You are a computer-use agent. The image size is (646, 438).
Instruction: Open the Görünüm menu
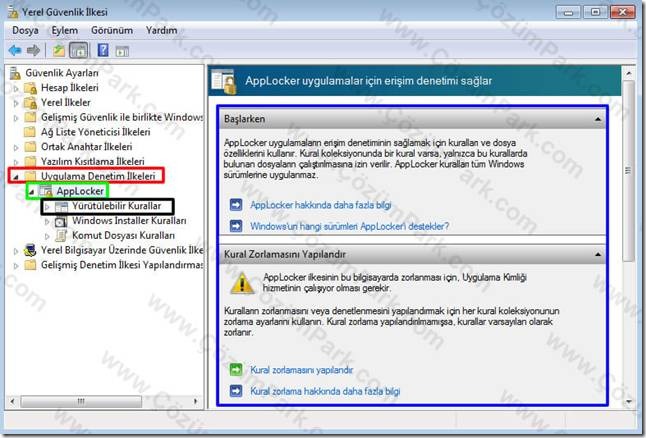(x=112, y=30)
